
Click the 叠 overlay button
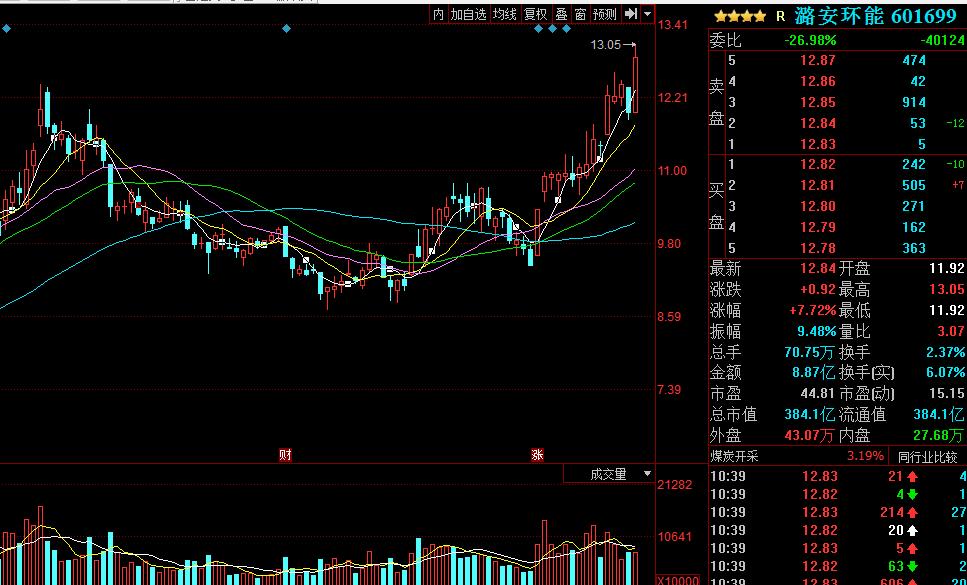click(x=561, y=14)
